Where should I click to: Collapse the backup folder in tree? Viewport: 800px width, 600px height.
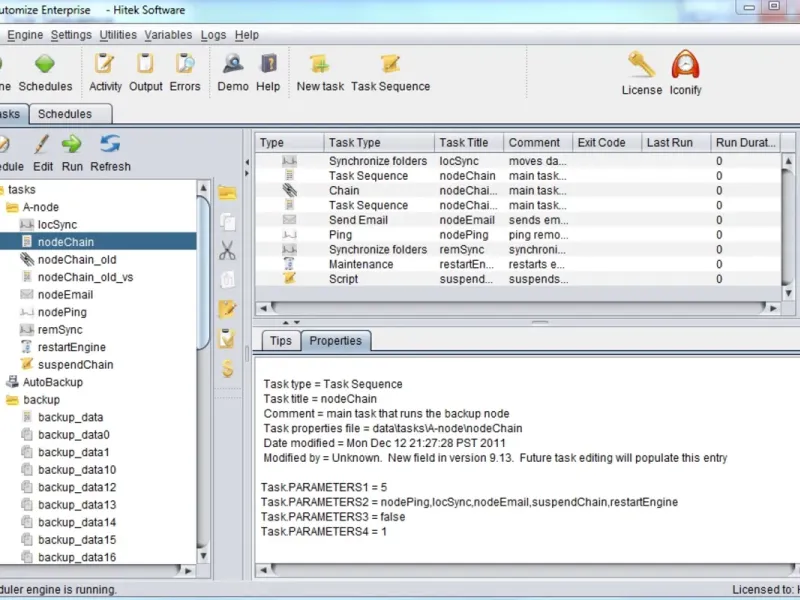tap(13, 400)
